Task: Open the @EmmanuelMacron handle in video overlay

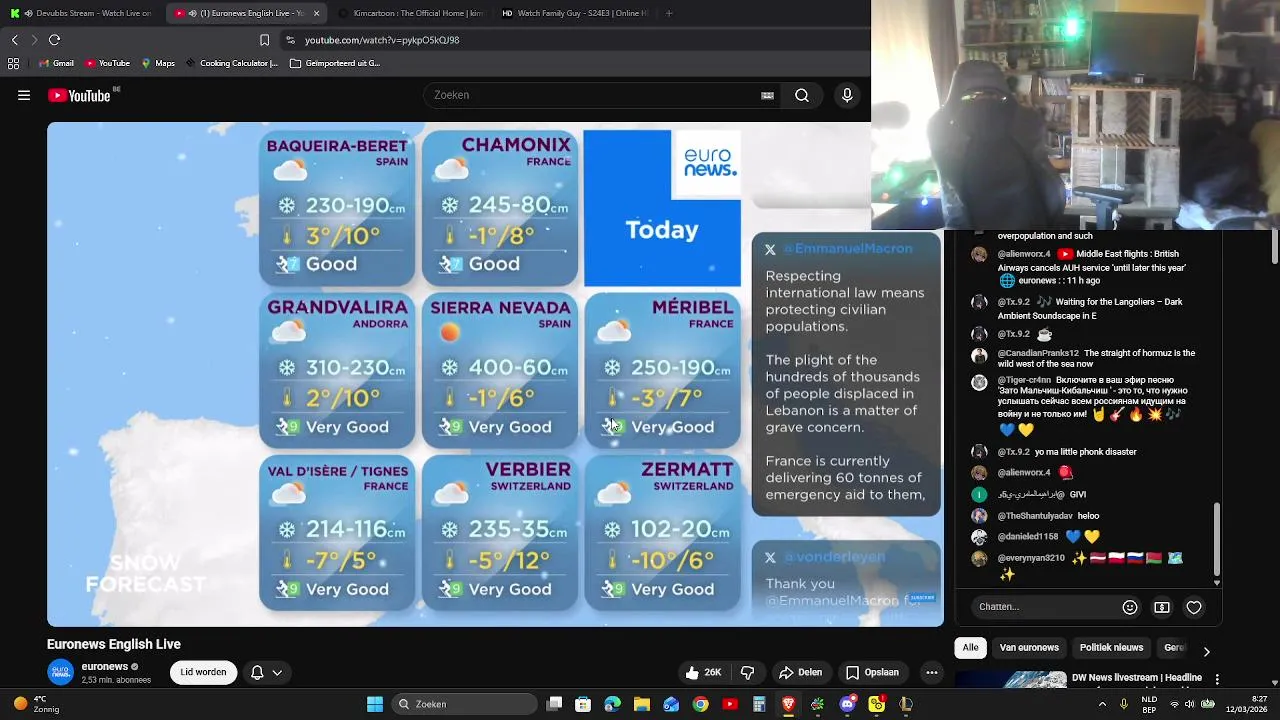Action: point(848,248)
